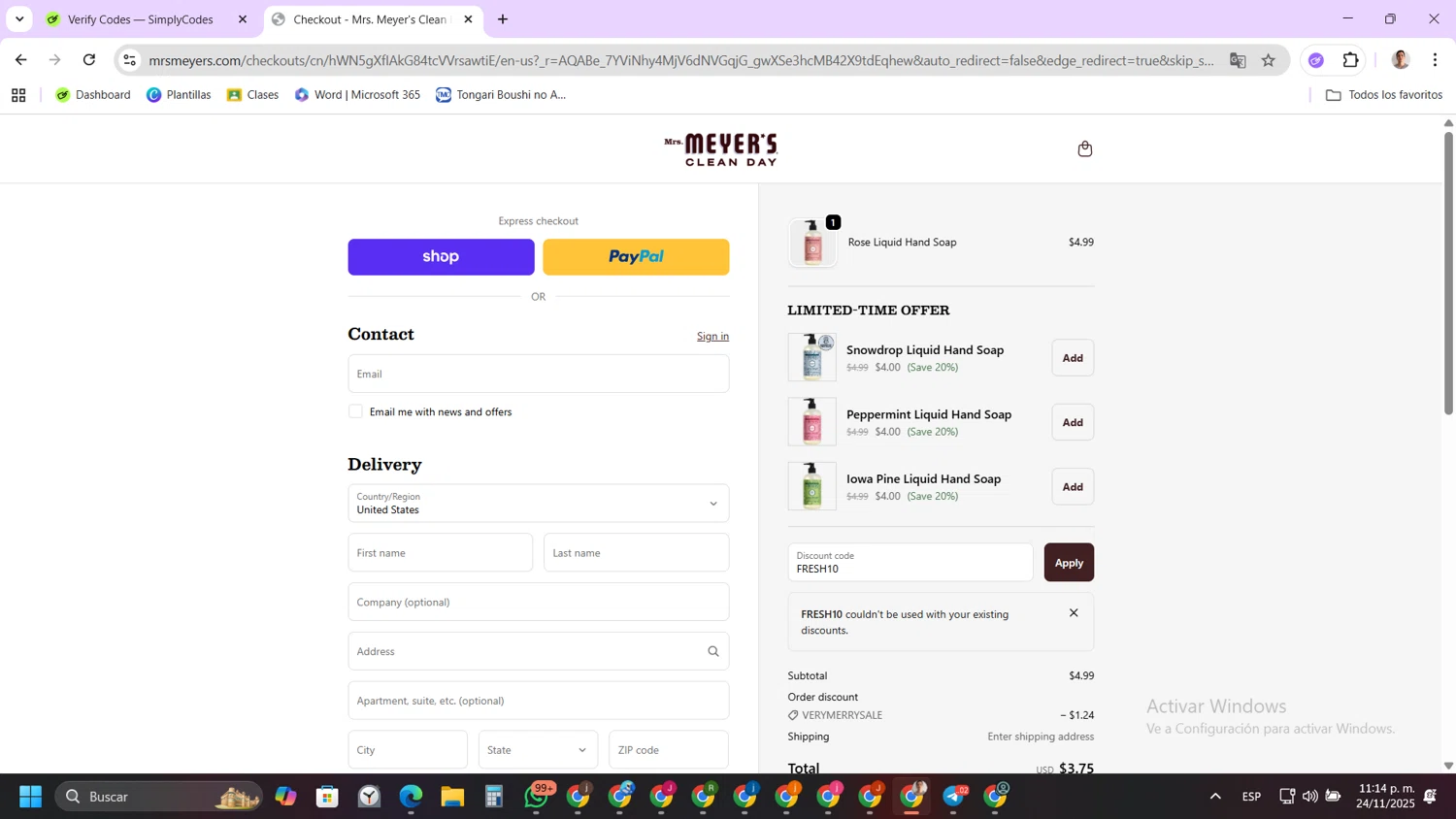1456x819 pixels.
Task: Click the browser back arrow
Action: (20, 60)
